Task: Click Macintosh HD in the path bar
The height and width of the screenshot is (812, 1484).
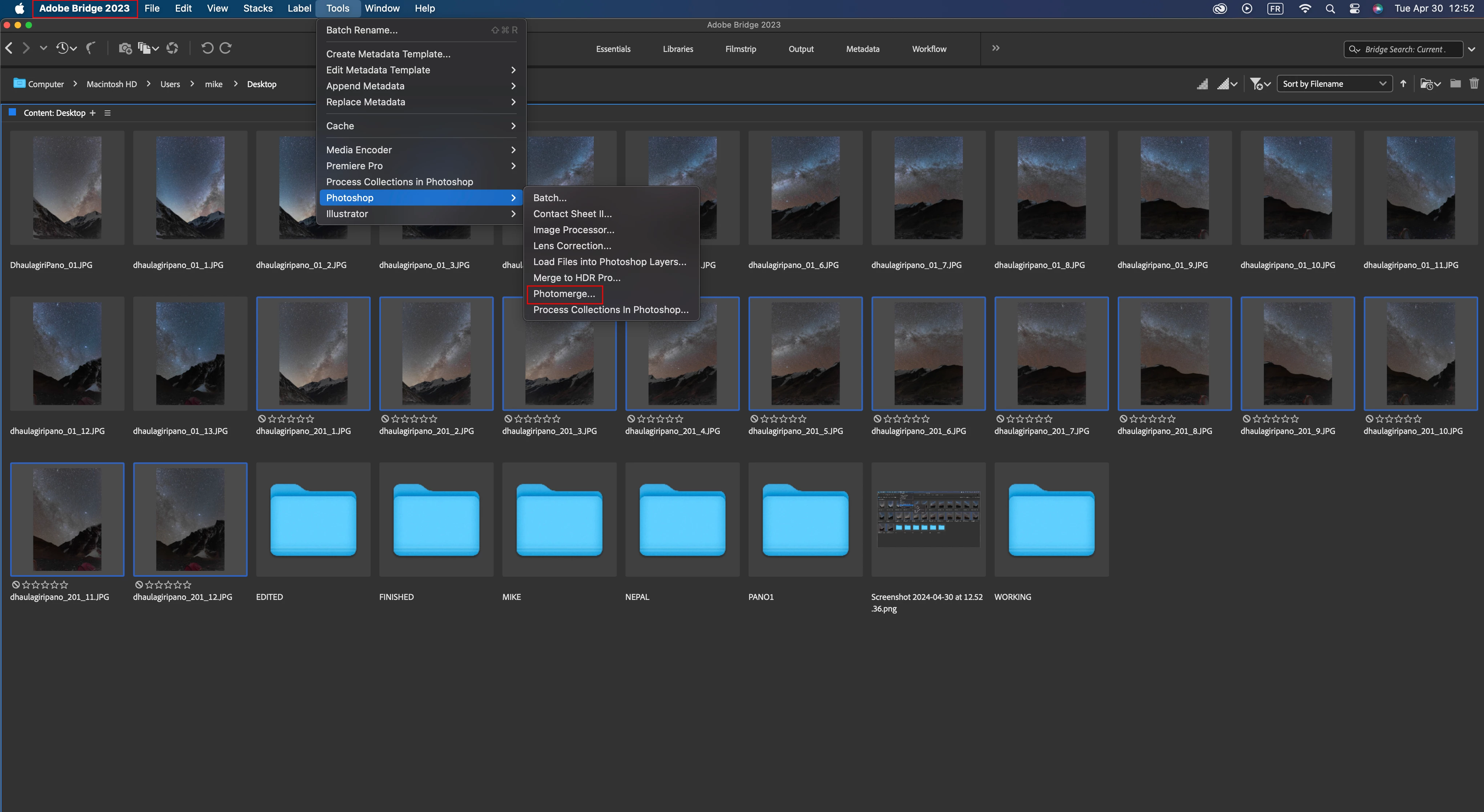Action: tap(112, 84)
